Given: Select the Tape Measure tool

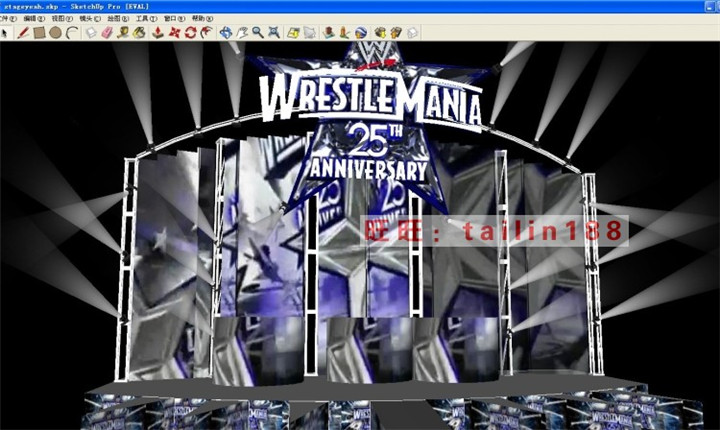Looking at the screenshot, I should (x=123, y=33).
